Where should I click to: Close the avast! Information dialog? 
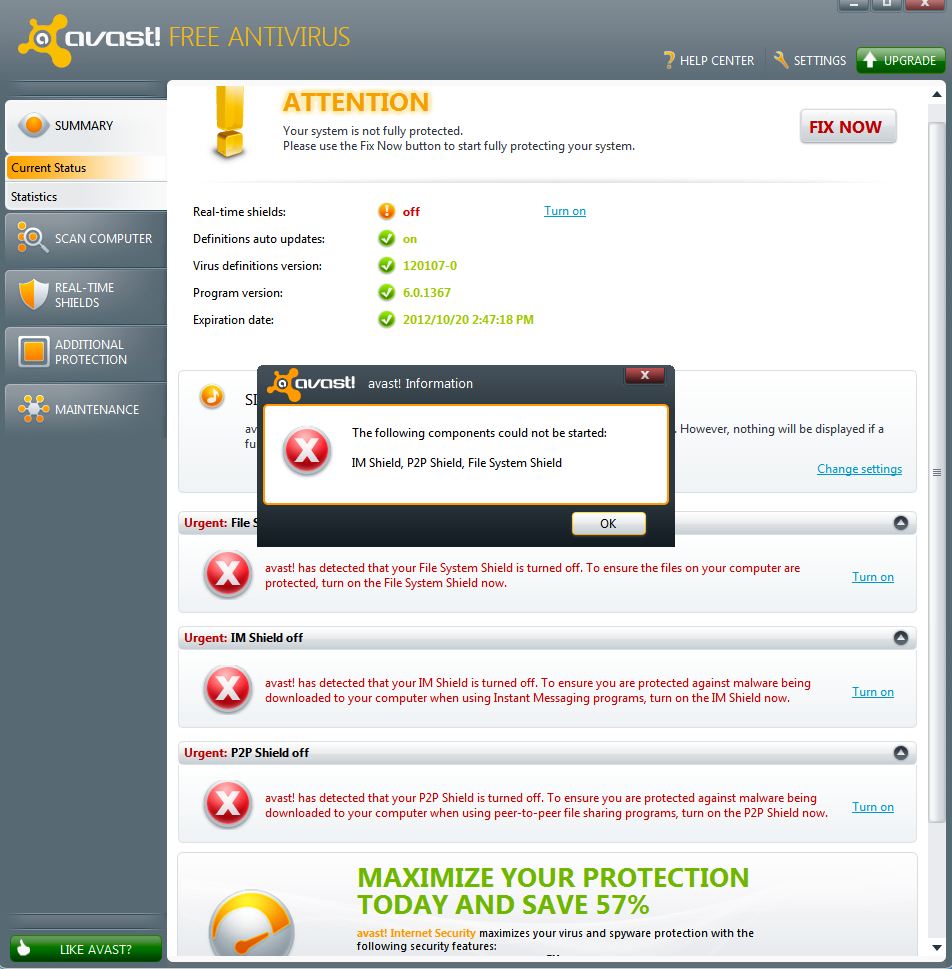point(645,374)
